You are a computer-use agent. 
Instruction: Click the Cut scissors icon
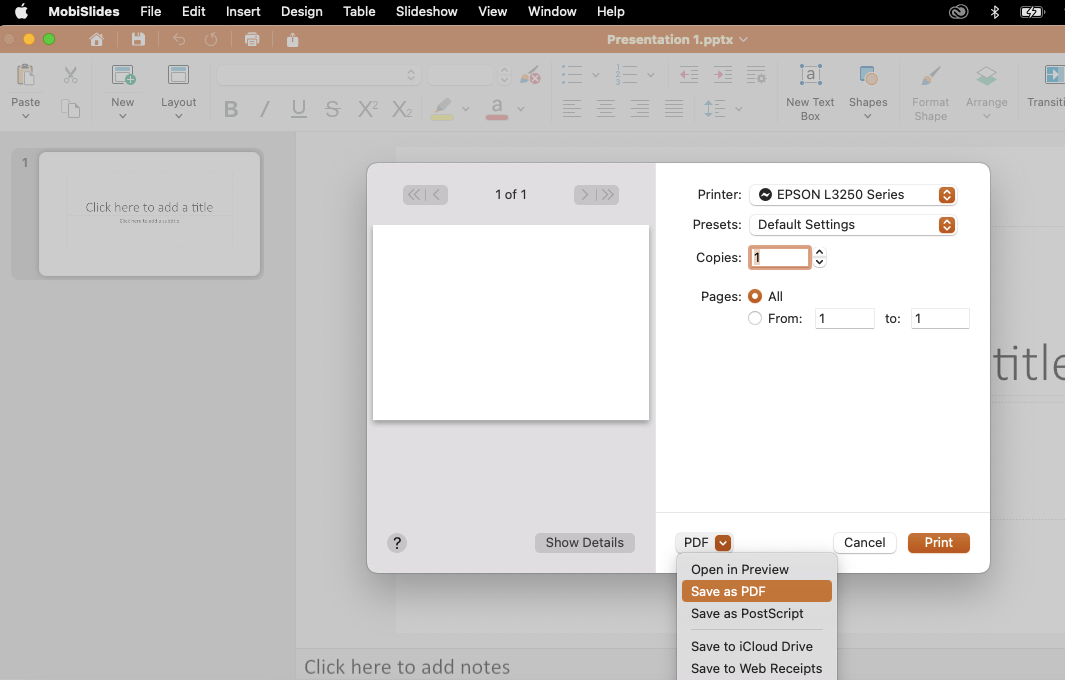71,75
